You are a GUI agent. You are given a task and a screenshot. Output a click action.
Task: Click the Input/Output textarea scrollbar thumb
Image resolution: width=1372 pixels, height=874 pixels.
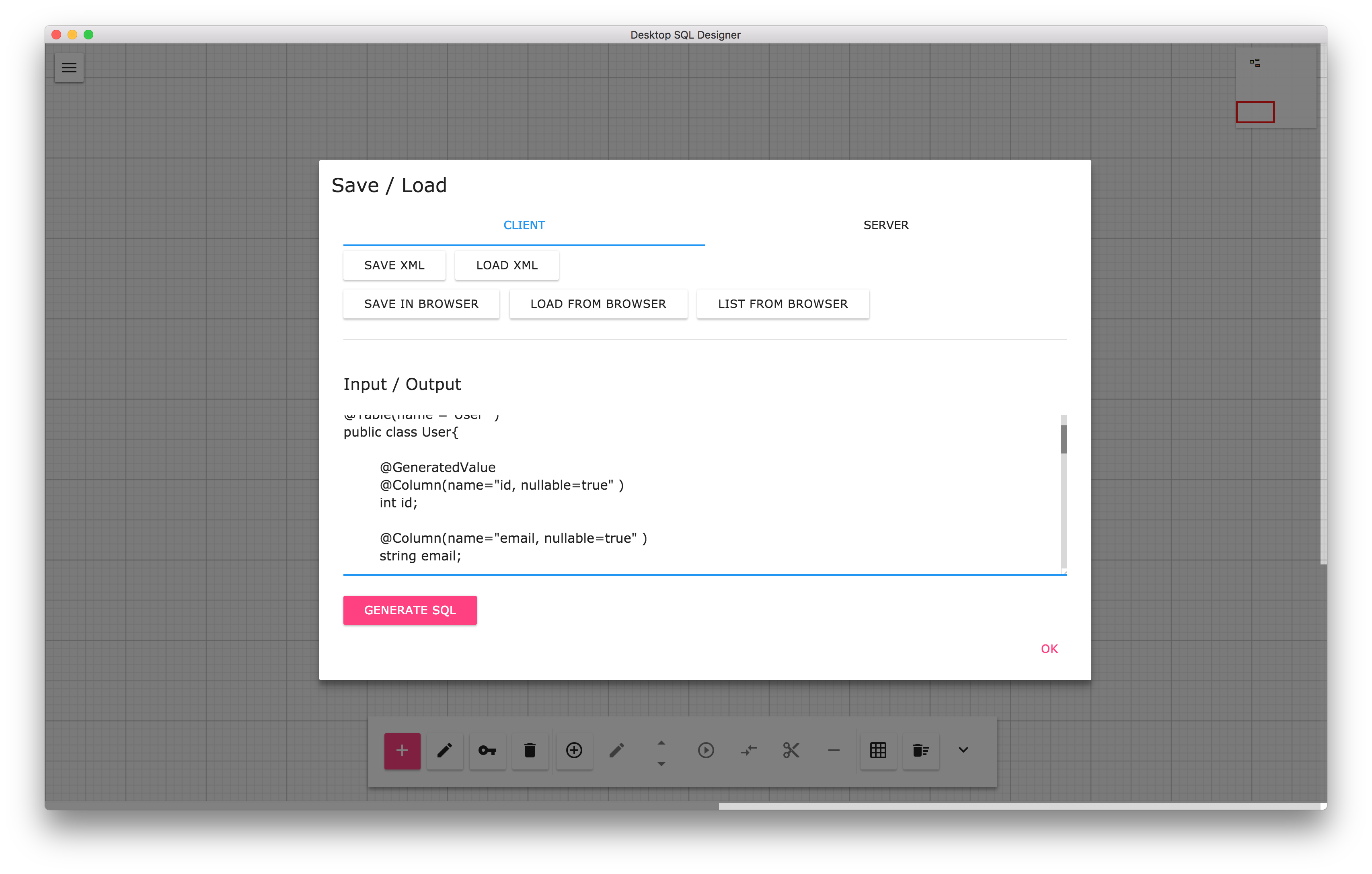pos(1063,439)
